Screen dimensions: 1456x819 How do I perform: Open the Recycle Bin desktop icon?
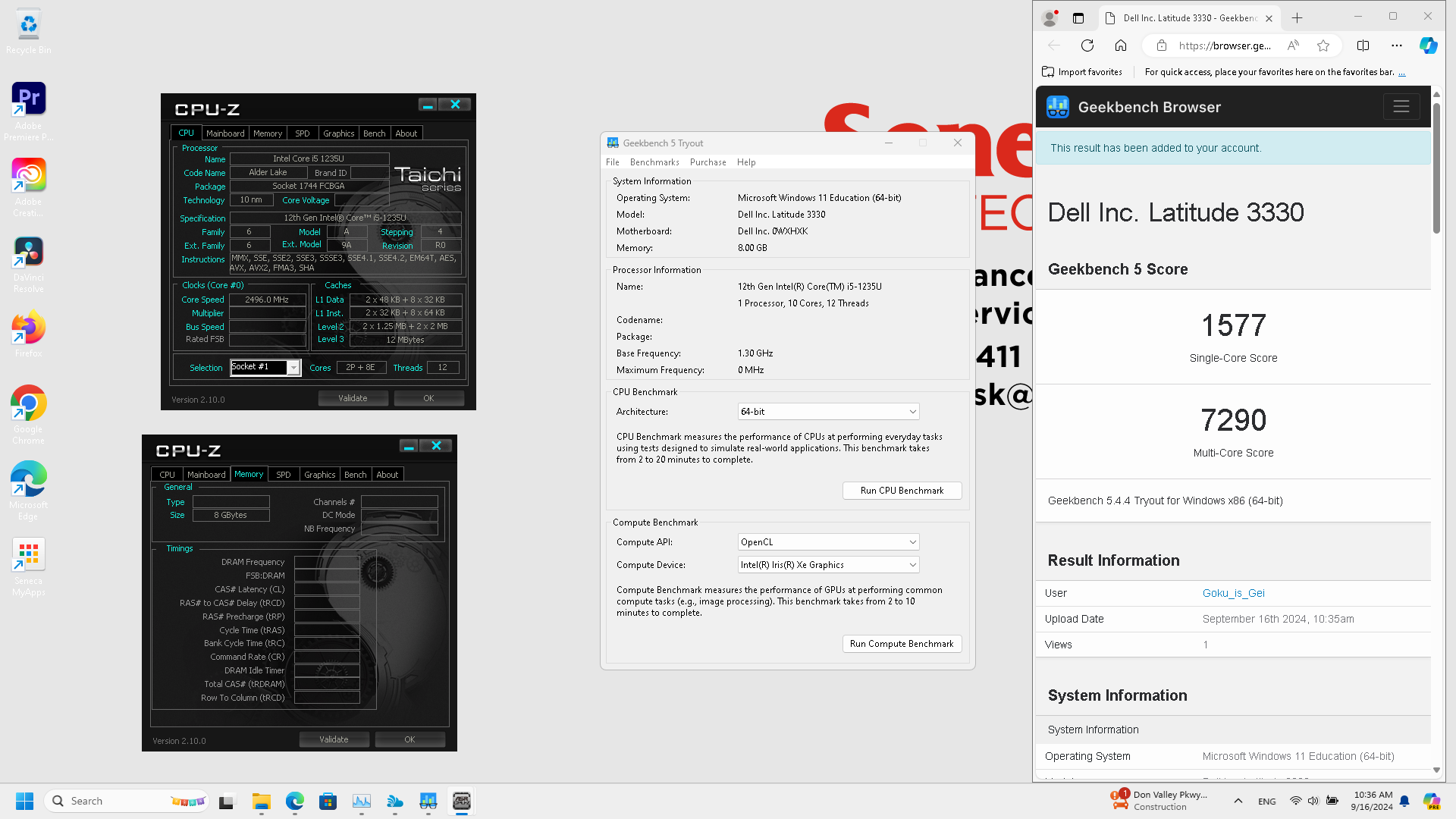coord(28,32)
